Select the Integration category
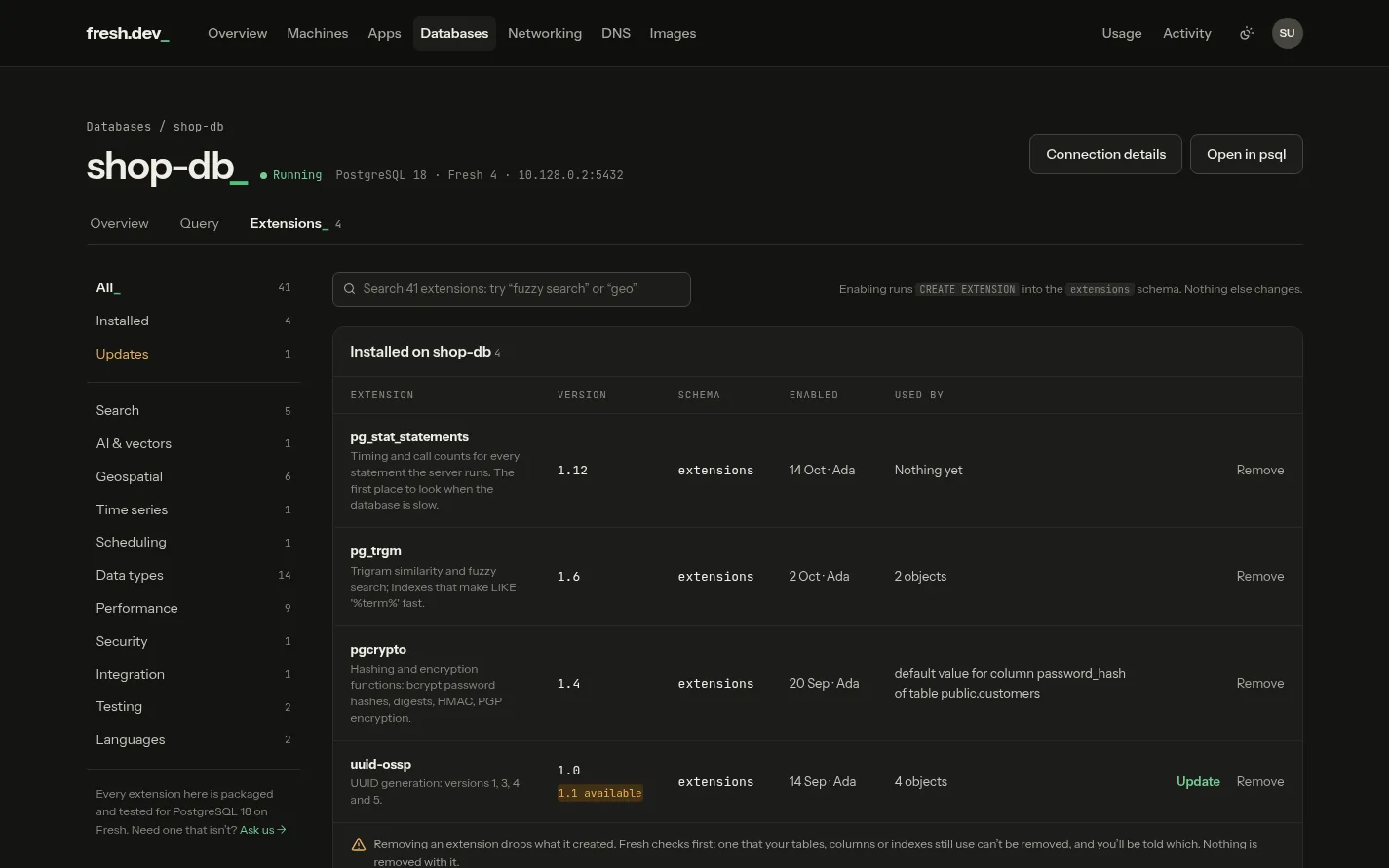 pos(193,674)
